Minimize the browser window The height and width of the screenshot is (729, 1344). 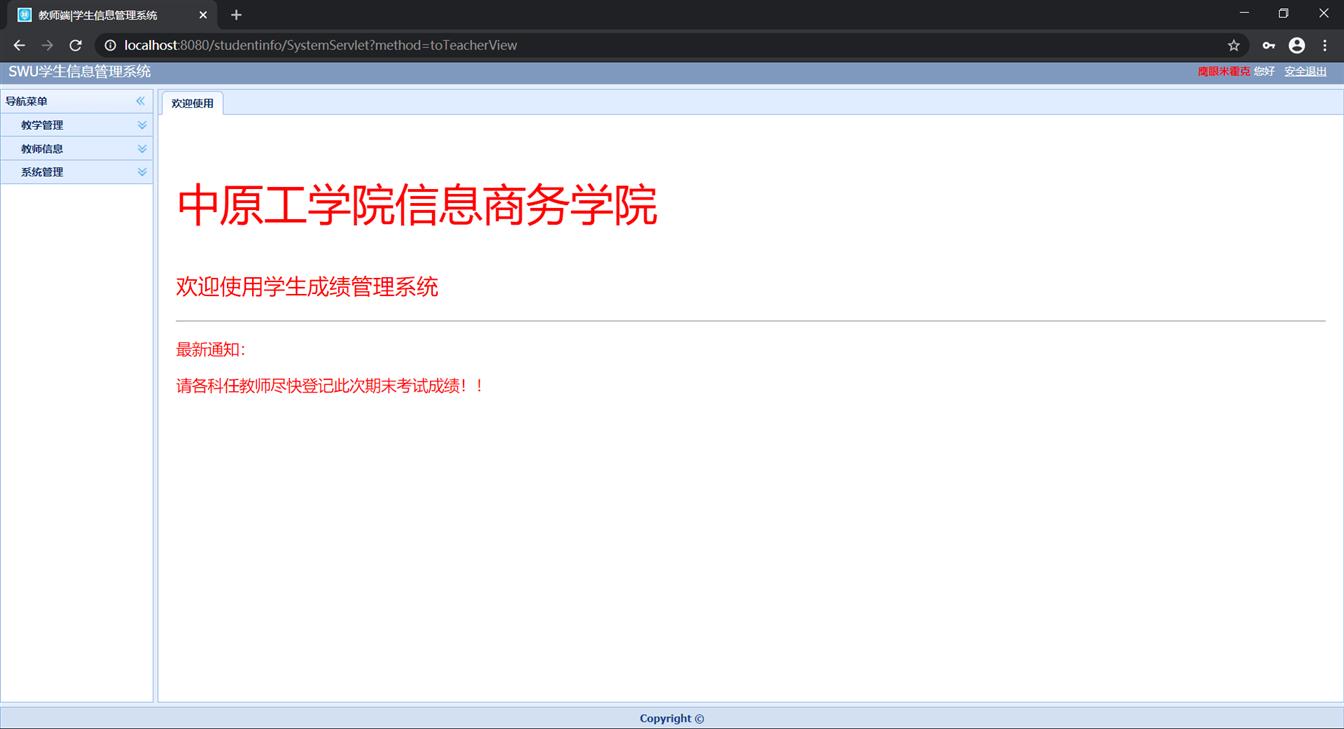click(1244, 13)
